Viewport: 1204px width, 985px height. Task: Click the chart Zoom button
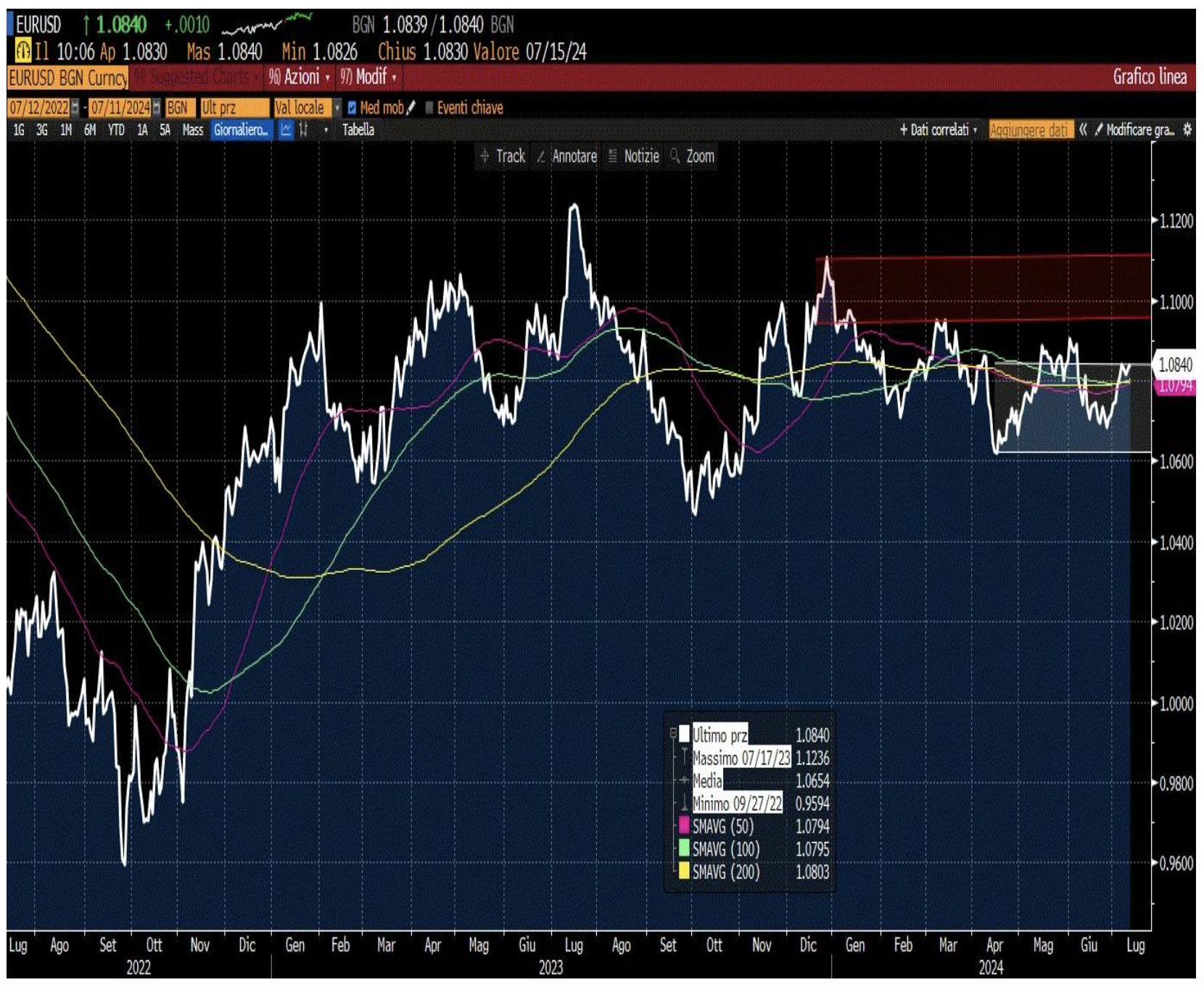[693, 156]
